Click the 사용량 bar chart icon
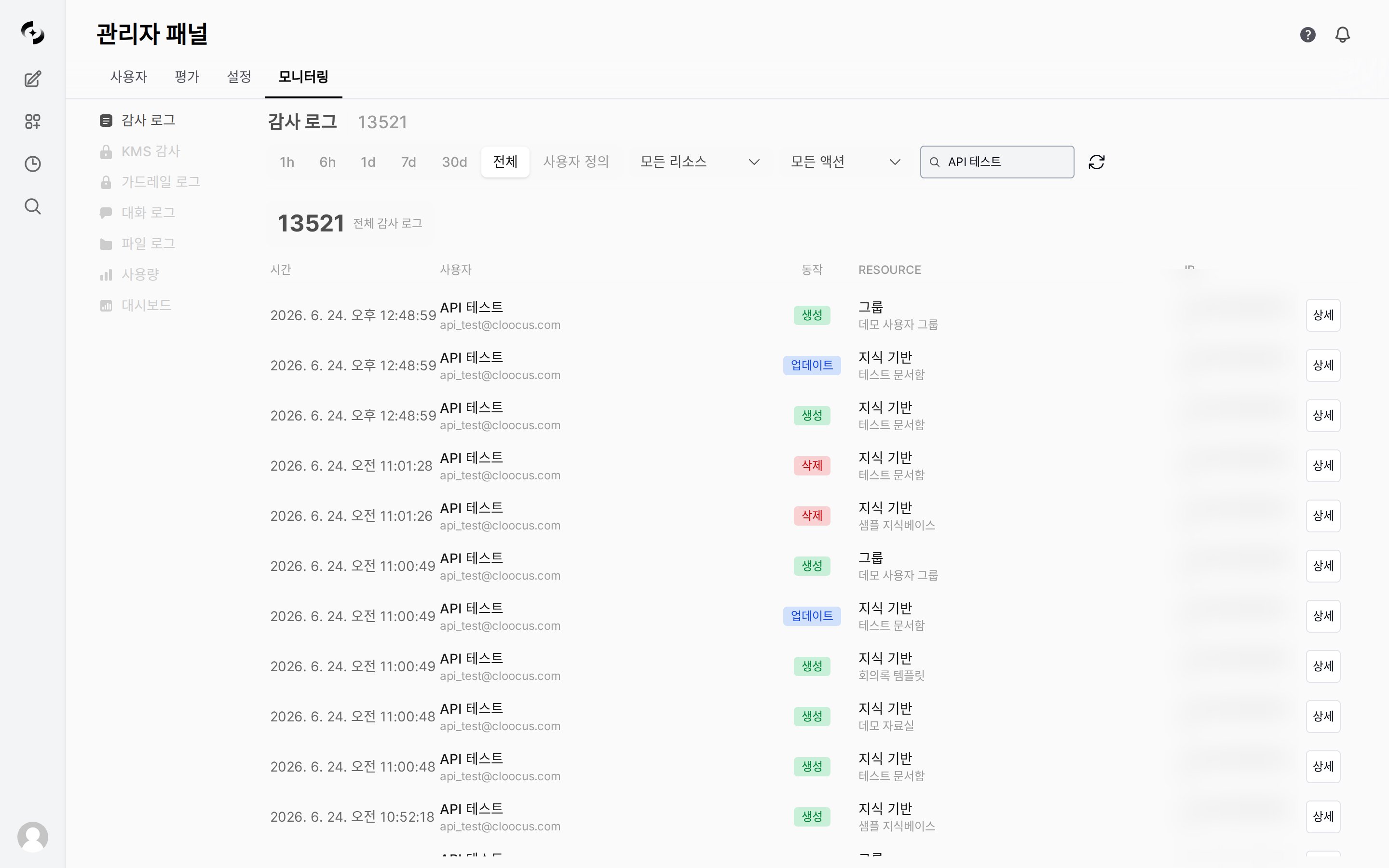Image resolution: width=1389 pixels, height=868 pixels. (106, 274)
